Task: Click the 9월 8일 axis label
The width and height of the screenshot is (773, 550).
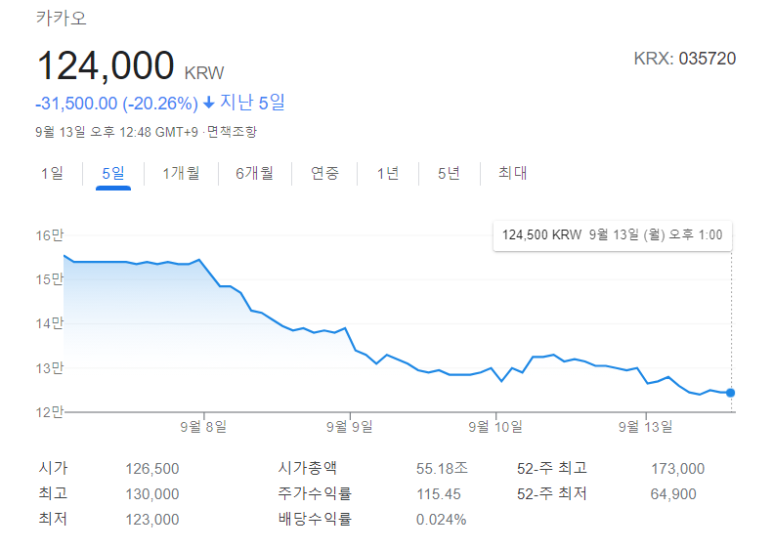Action: pos(203,426)
